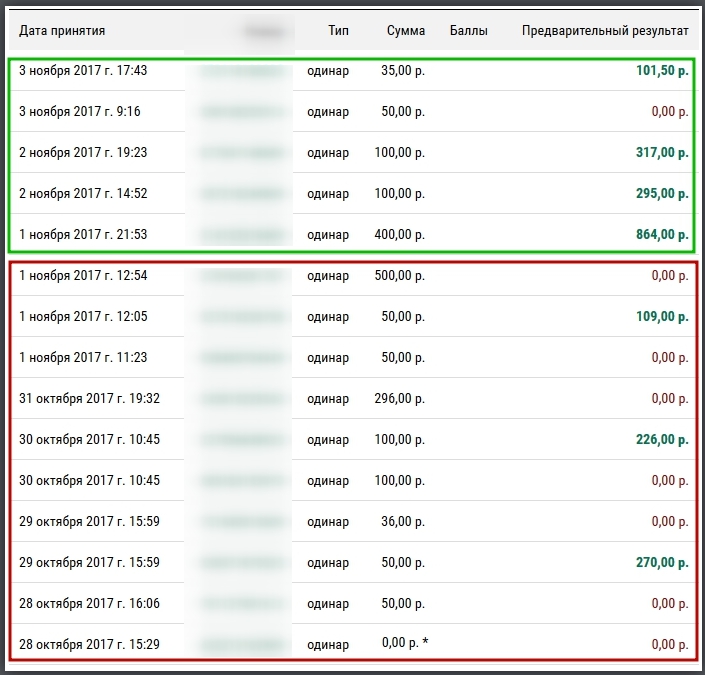The height and width of the screenshot is (675, 705).
Task: Click "одинар" type in the 28 октября 15:29 row
Action: (328, 644)
